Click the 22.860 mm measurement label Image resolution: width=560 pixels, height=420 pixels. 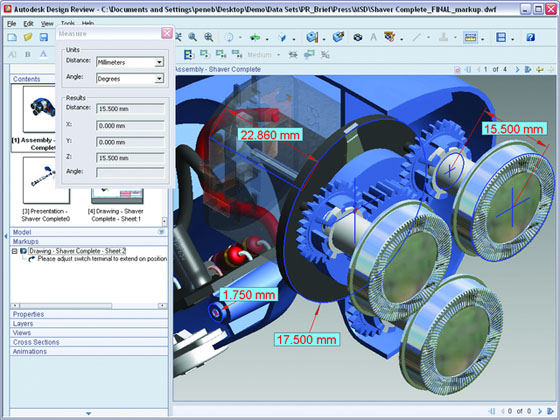(270, 135)
